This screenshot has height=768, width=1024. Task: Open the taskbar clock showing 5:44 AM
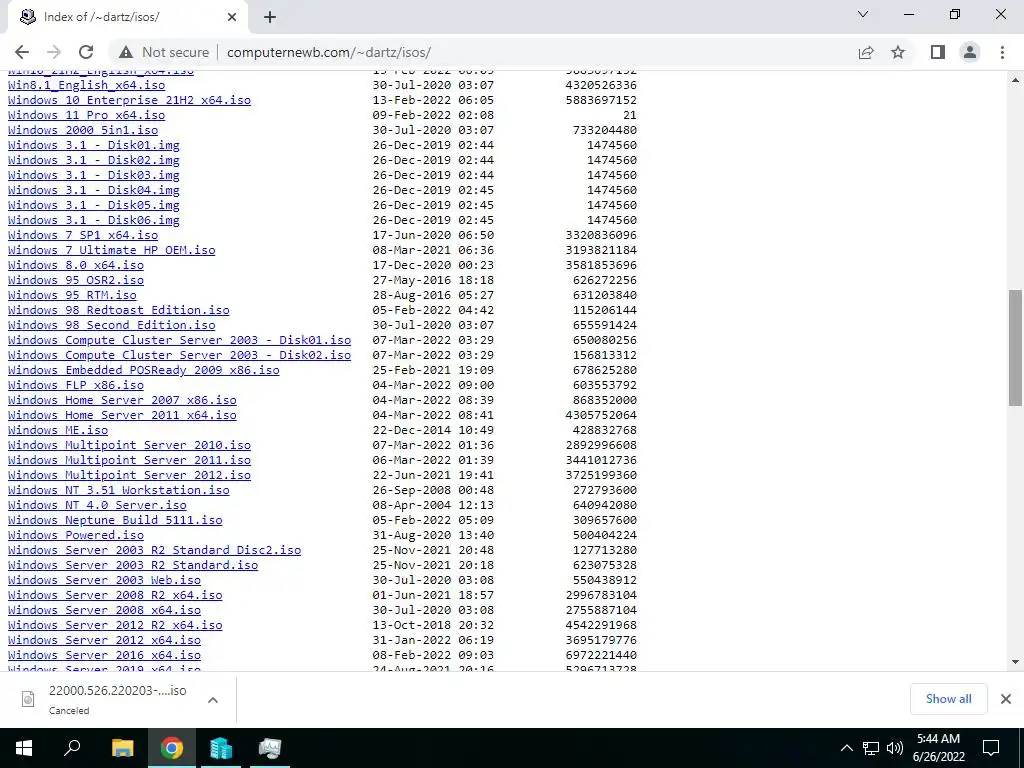pos(938,748)
